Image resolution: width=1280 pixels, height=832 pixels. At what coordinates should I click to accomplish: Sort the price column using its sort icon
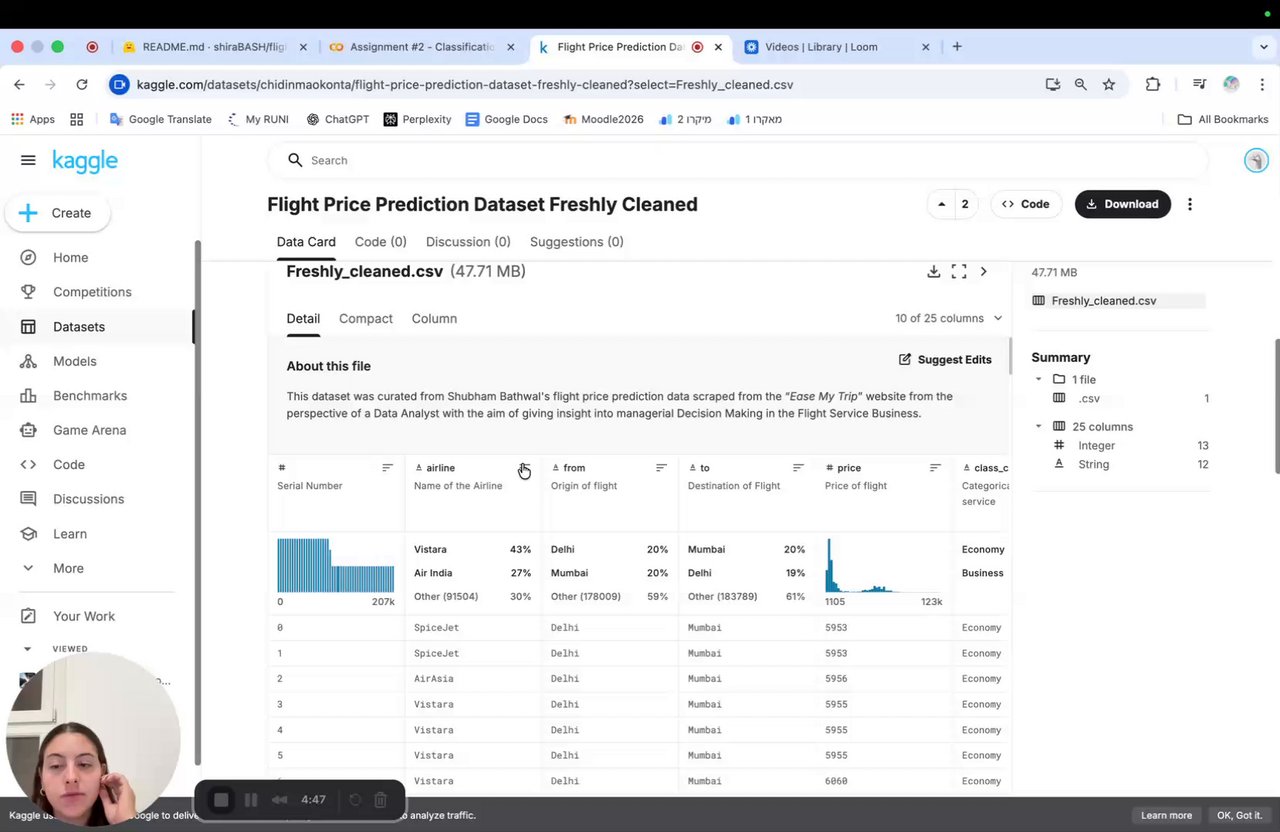(935, 468)
